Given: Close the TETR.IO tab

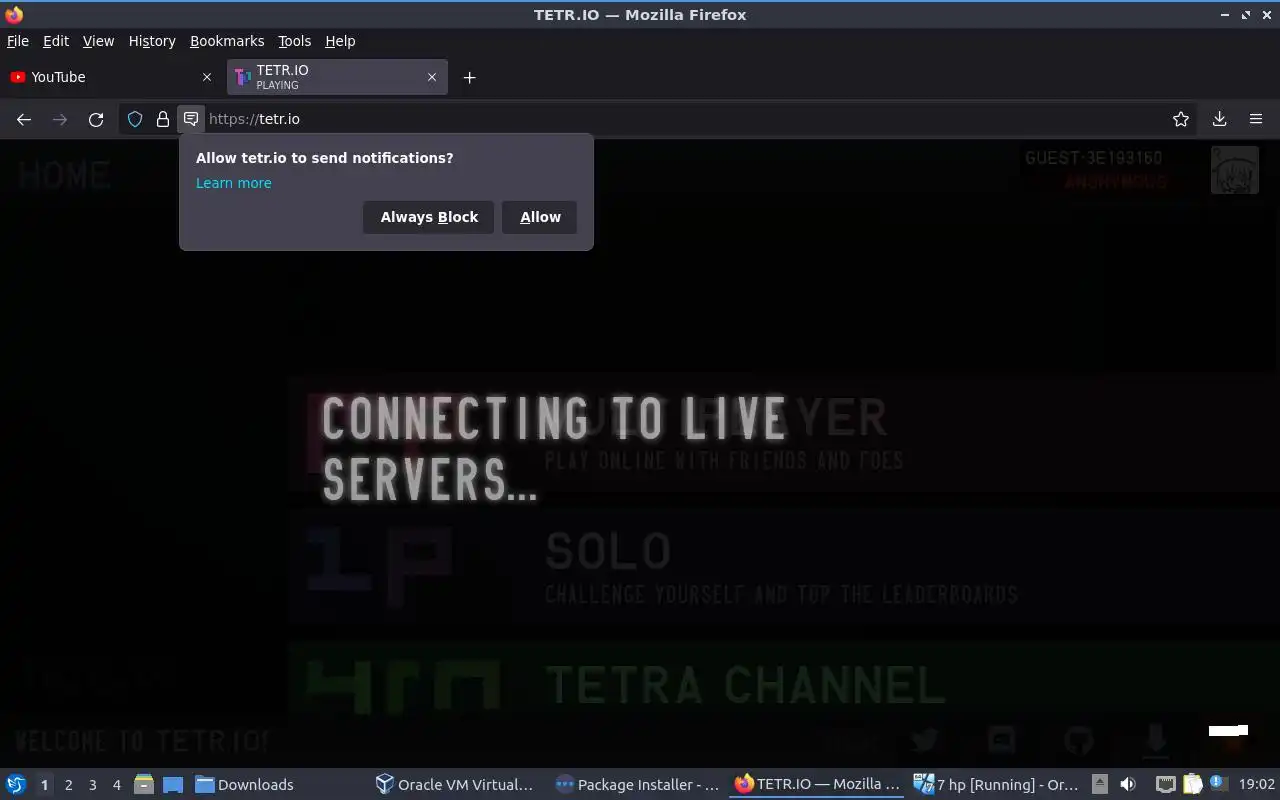Looking at the screenshot, I should click(x=432, y=77).
